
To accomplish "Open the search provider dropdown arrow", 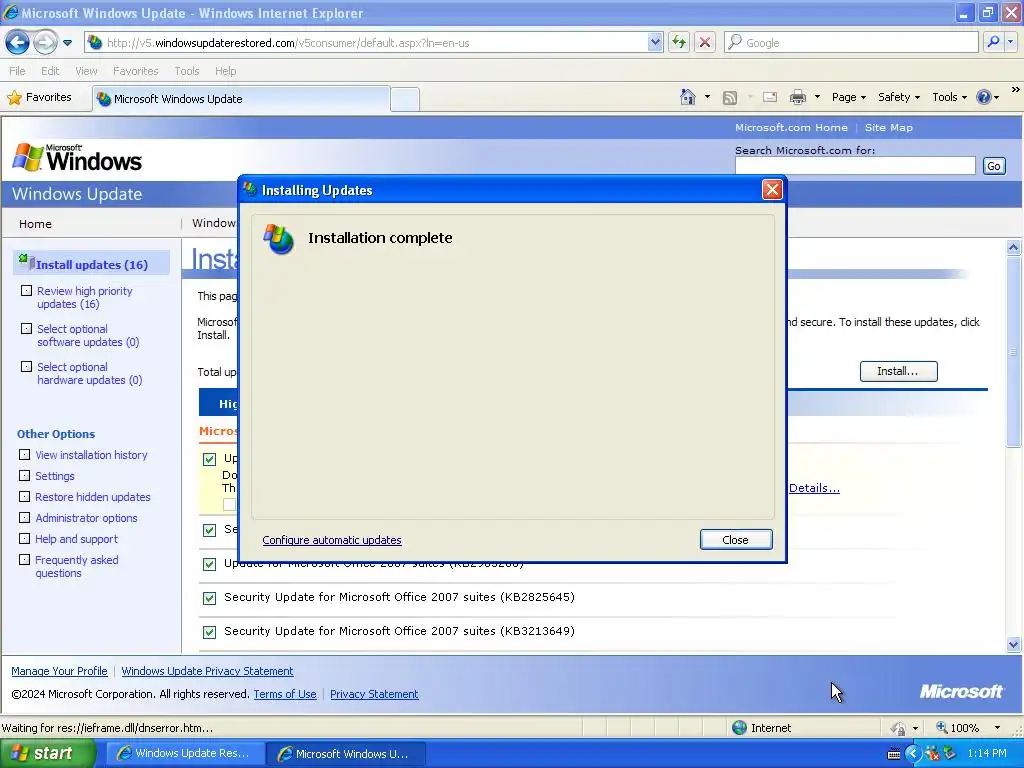I will 1010,42.
